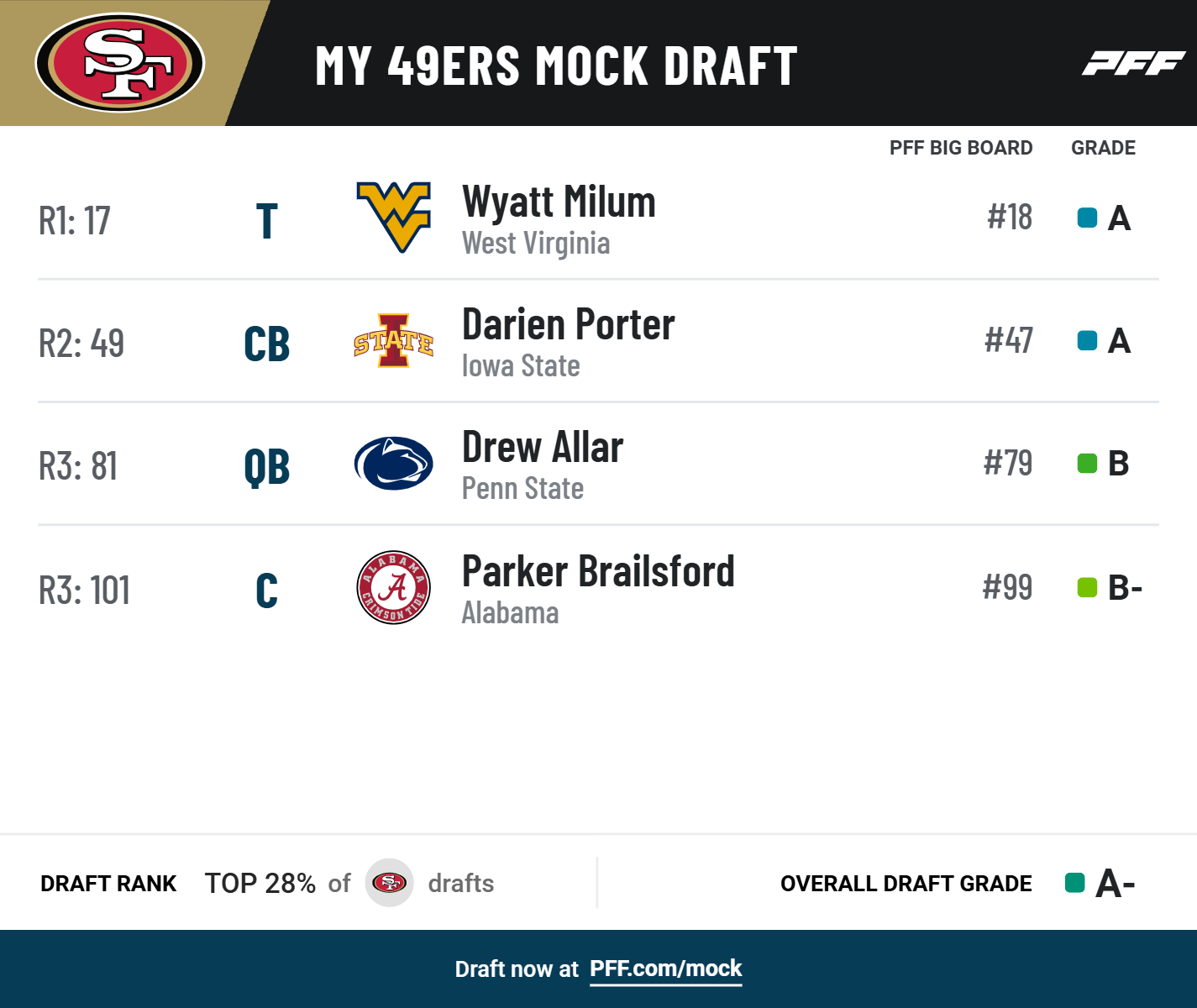Click the small 49ers logo beside drafts

pos(389,883)
